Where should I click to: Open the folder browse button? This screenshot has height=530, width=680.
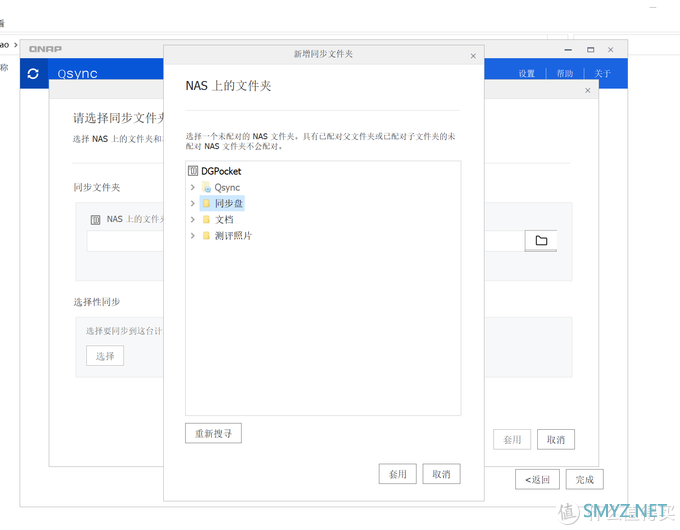541,240
